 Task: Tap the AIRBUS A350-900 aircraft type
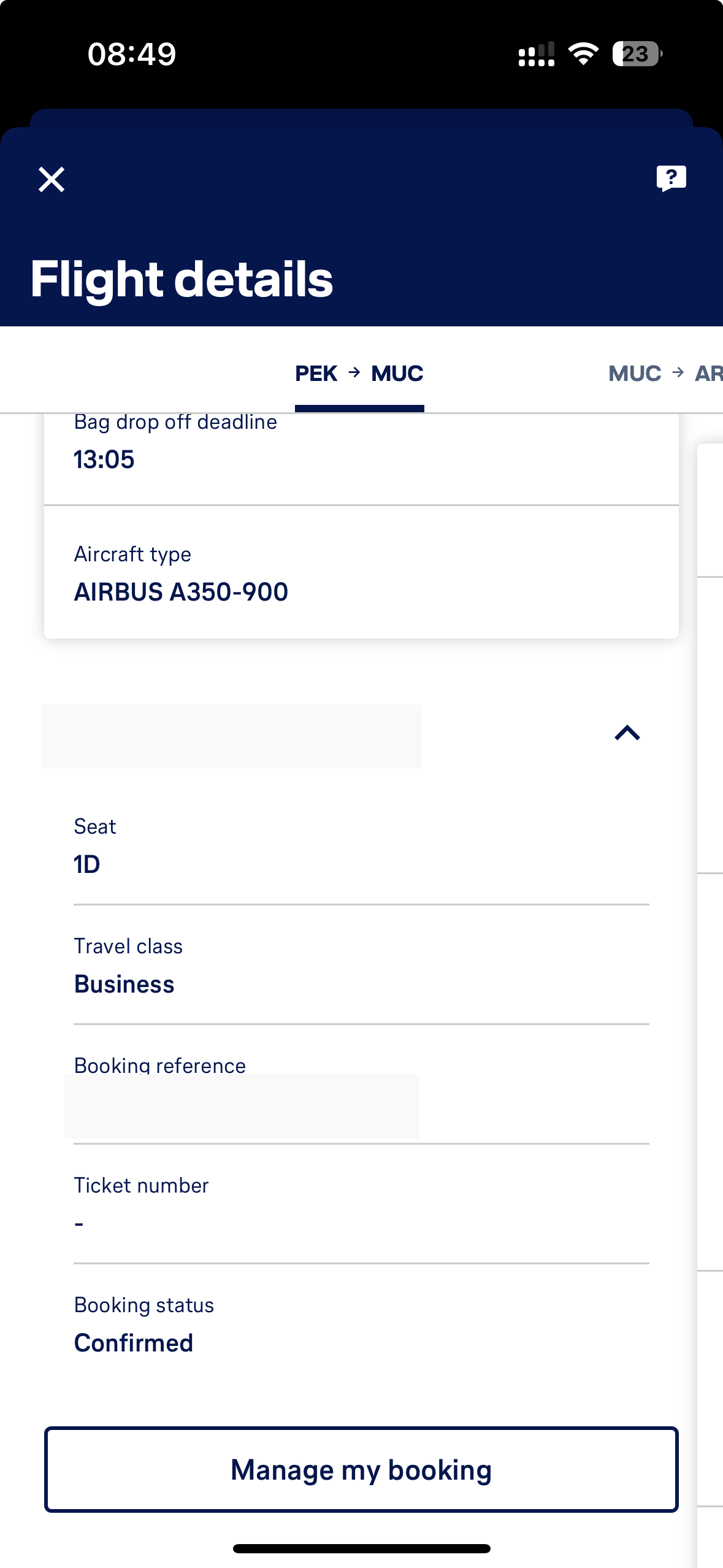click(181, 592)
